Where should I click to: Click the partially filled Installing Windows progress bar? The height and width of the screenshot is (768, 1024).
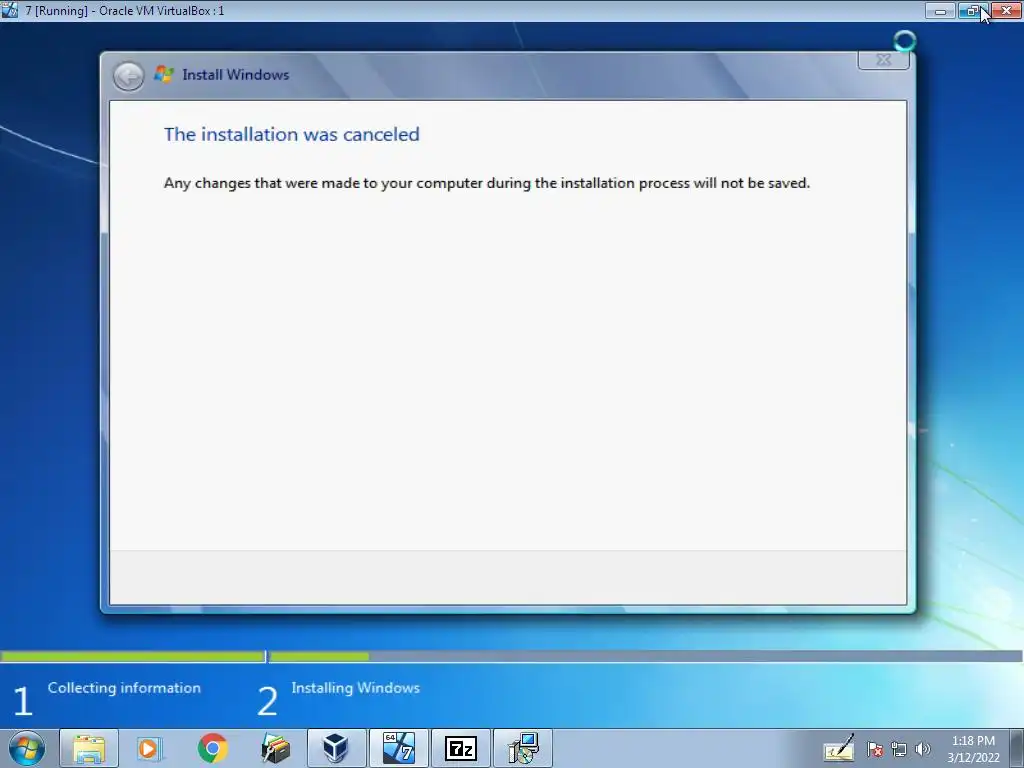(646, 656)
